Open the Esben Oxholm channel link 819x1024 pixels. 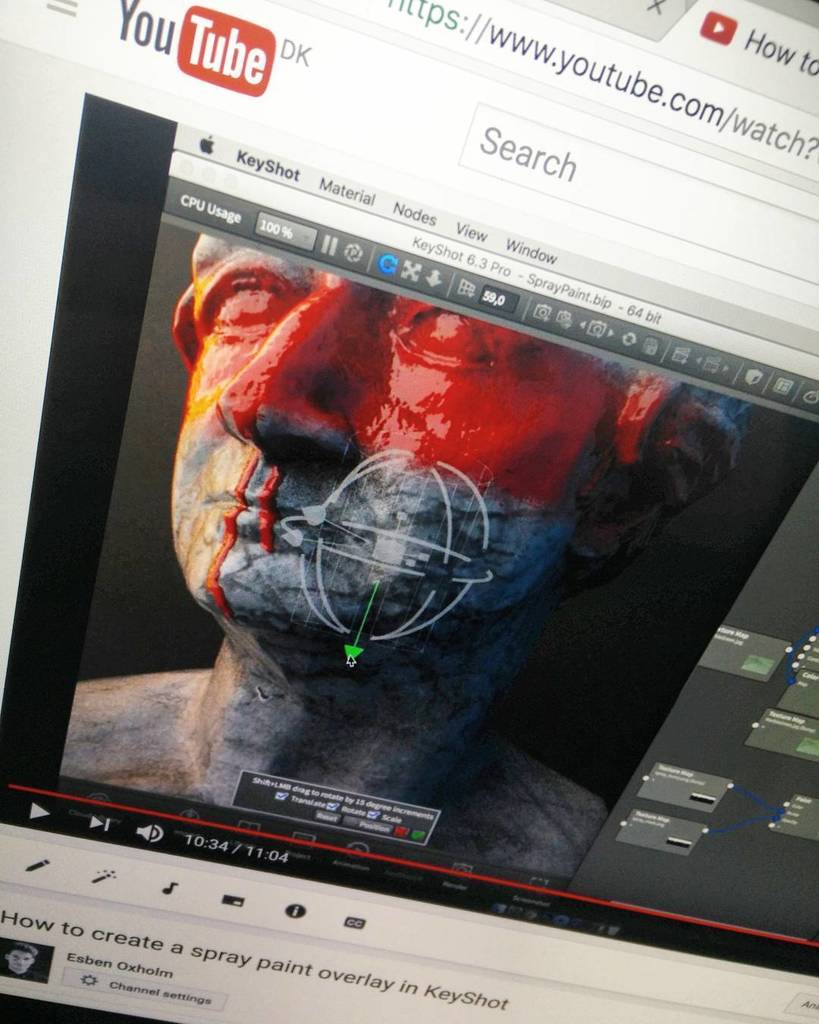120,965
